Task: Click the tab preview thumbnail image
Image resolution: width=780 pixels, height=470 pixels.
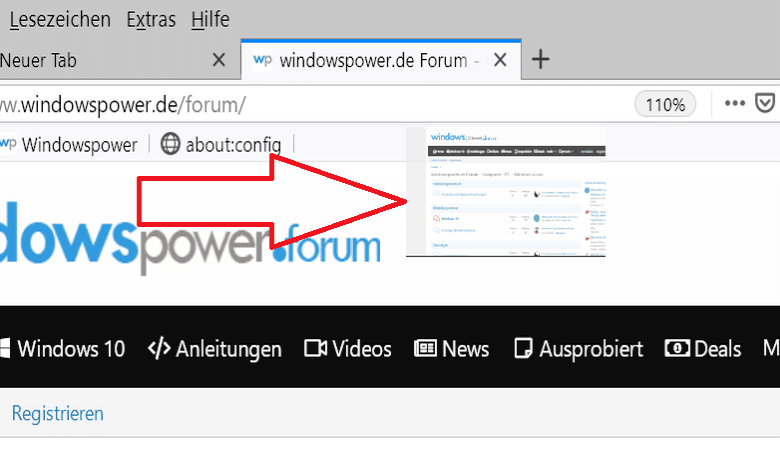Action: (x=506, y=192)
